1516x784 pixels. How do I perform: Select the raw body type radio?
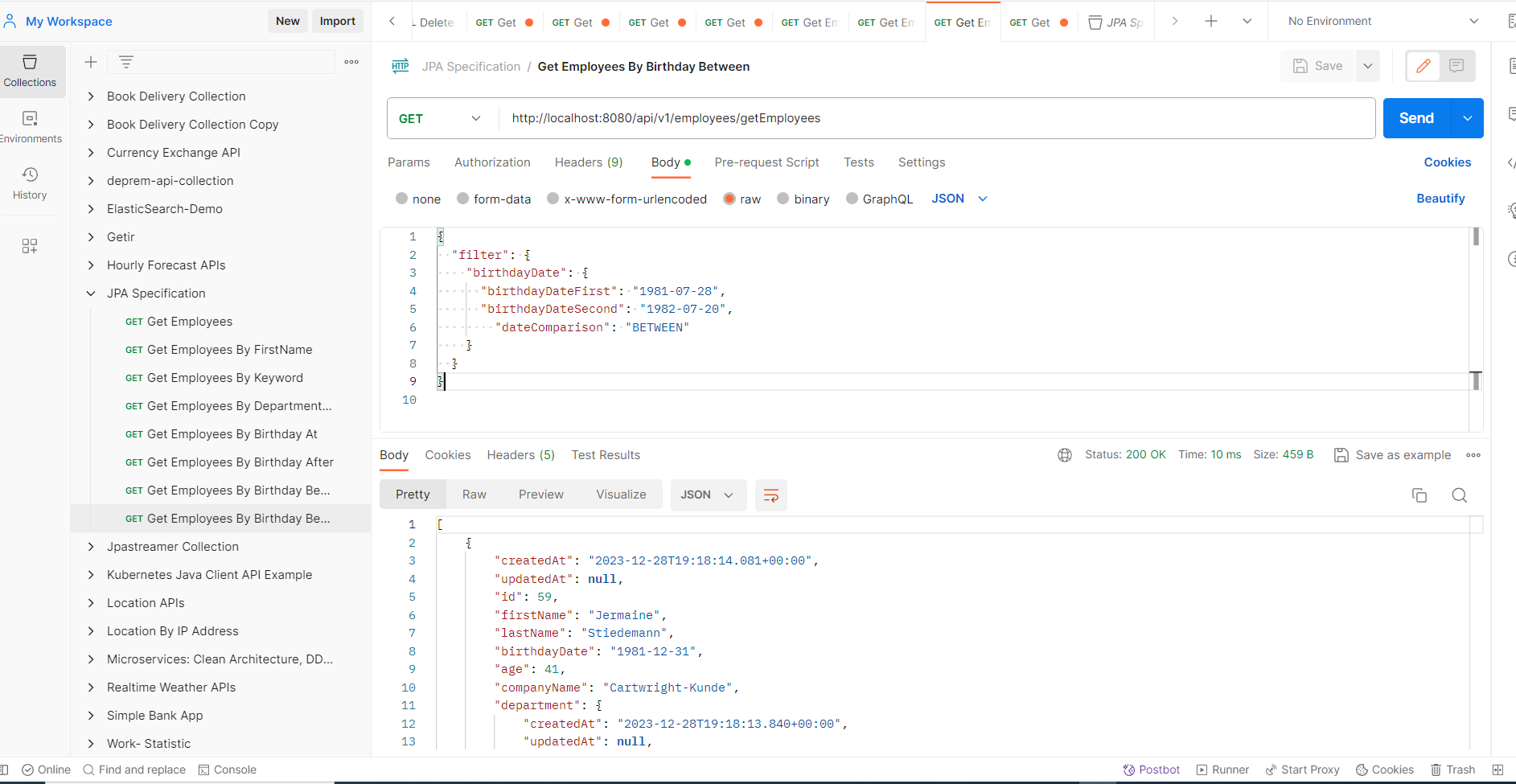point(729,199)
